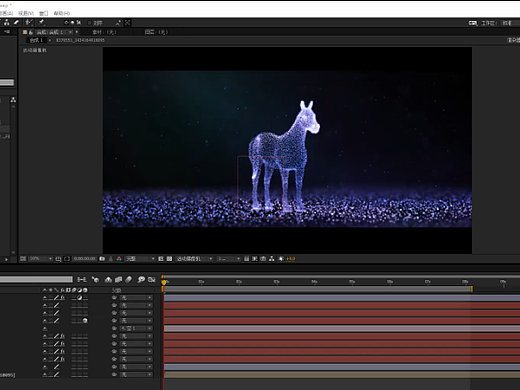Click the Draft 3D timeline icon
520x390 pixels.
[x=96, y=279]
